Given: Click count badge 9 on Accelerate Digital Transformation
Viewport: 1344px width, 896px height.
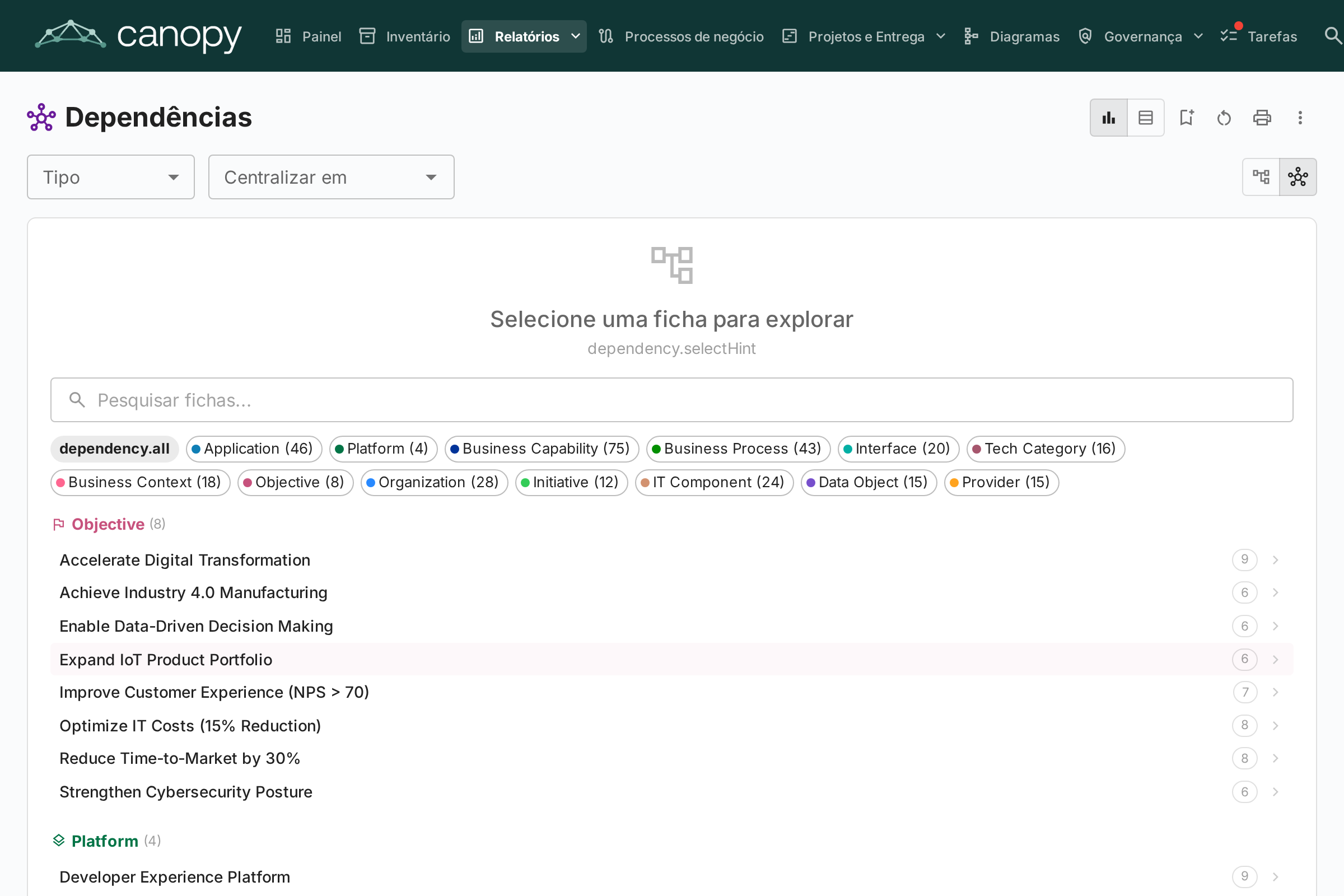Looking at the screenshot, I should coord(1244,559).
